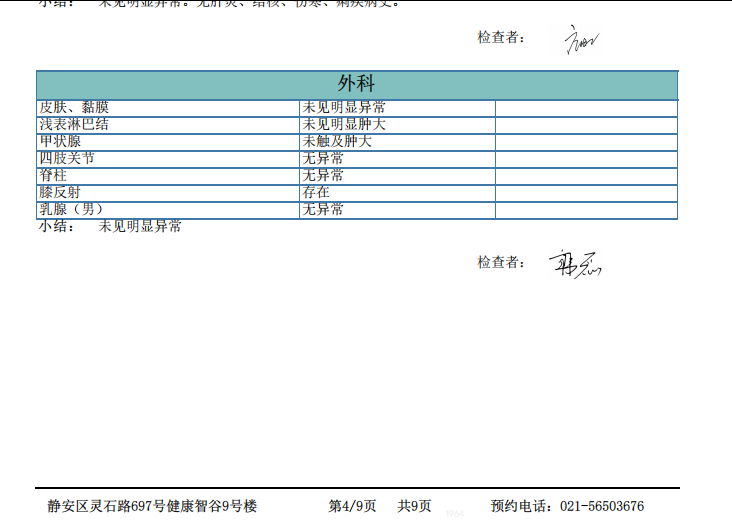Select the 四肢关节 table cell

67,159
